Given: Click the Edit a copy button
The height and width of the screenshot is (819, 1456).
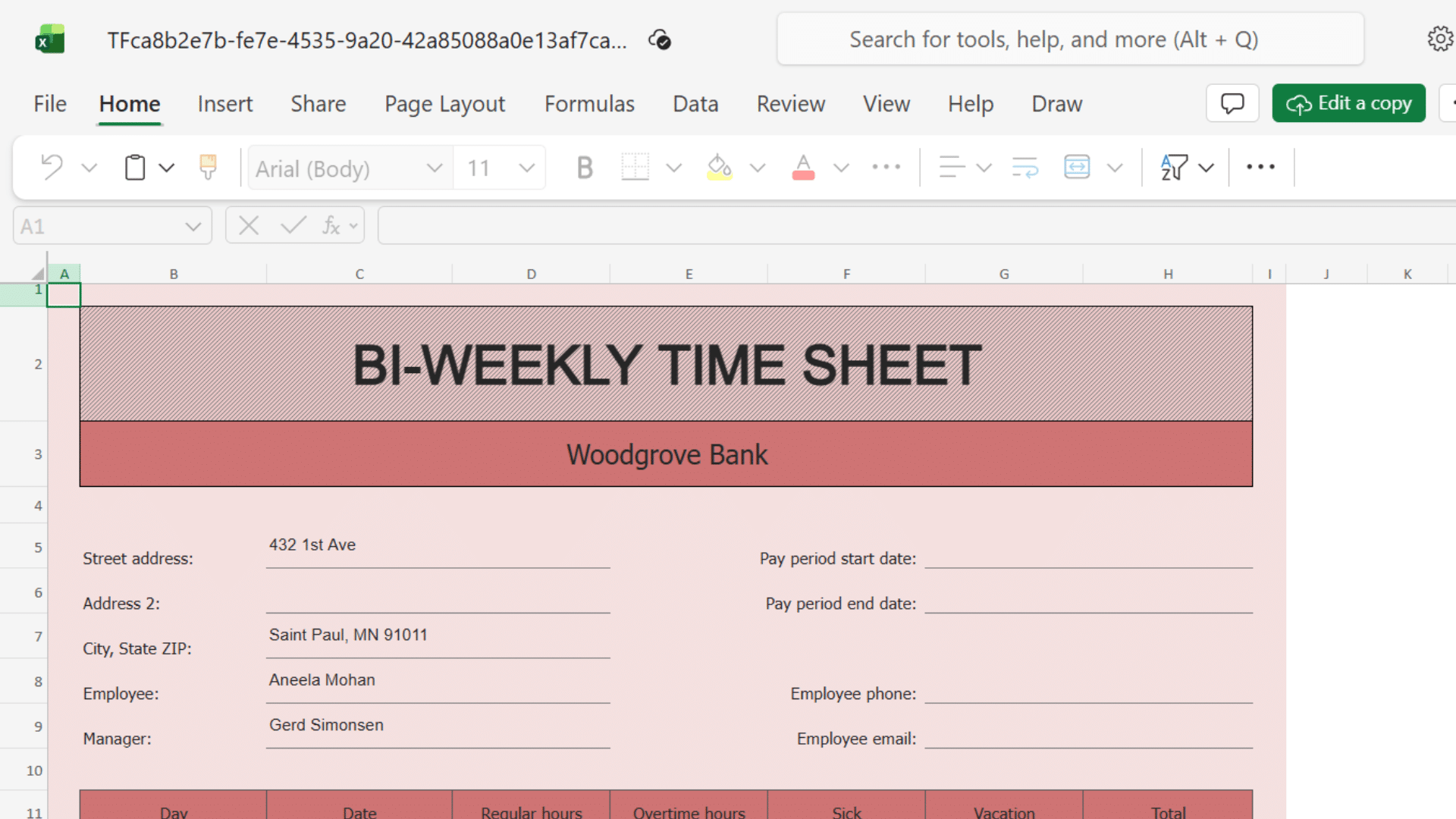Looking at the screenshot, I should [1348, 103].
